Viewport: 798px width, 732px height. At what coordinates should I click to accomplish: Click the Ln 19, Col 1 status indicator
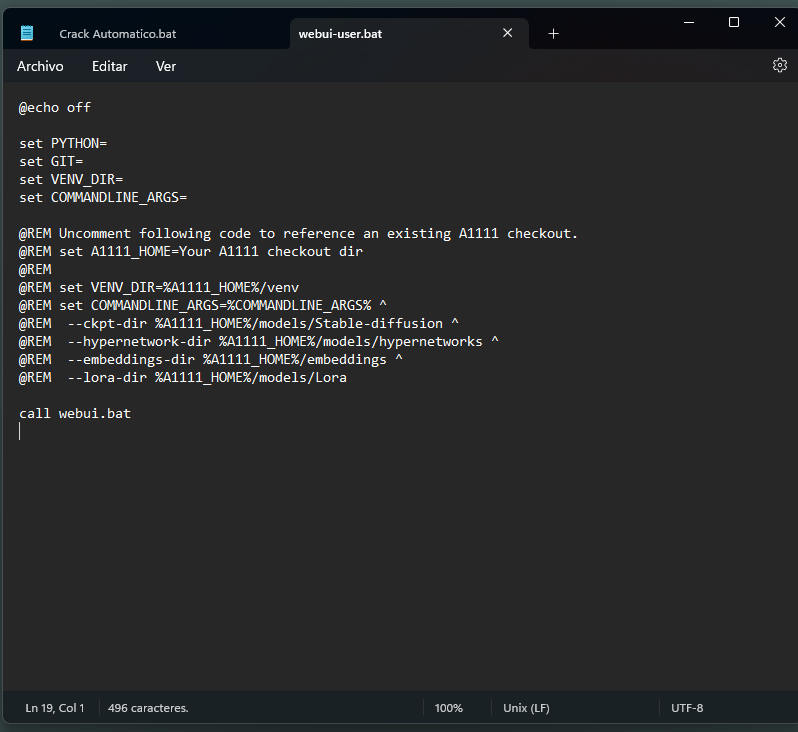coord(54,708)
